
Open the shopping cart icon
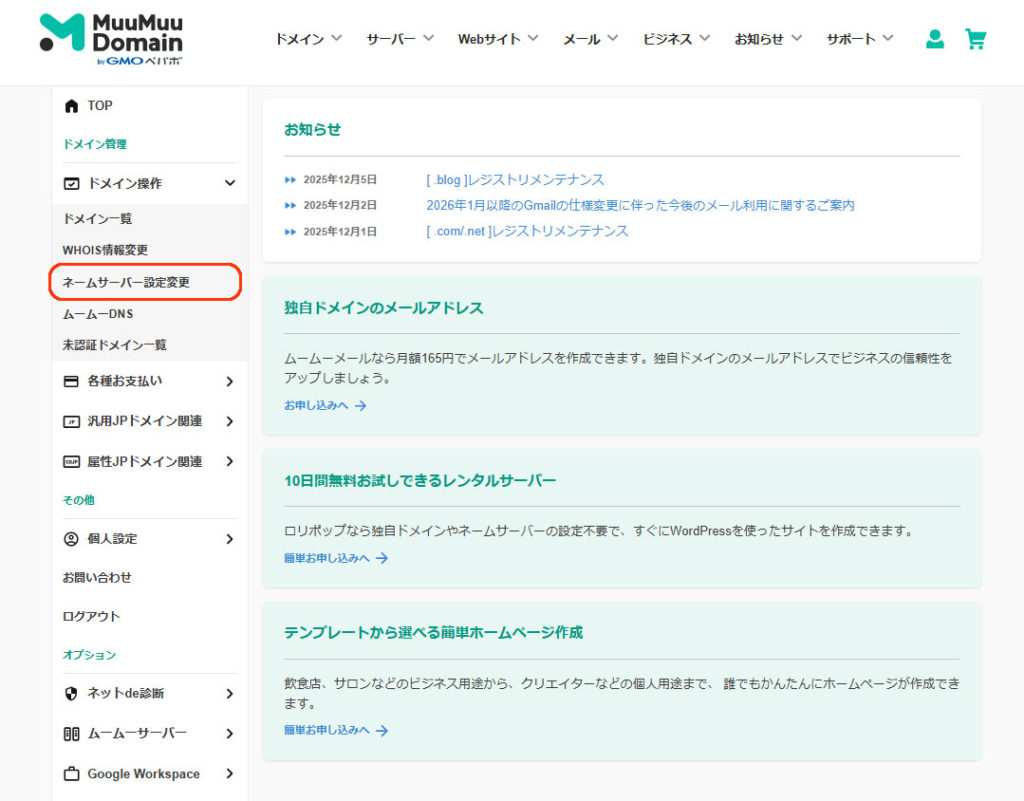pos(975,39)
